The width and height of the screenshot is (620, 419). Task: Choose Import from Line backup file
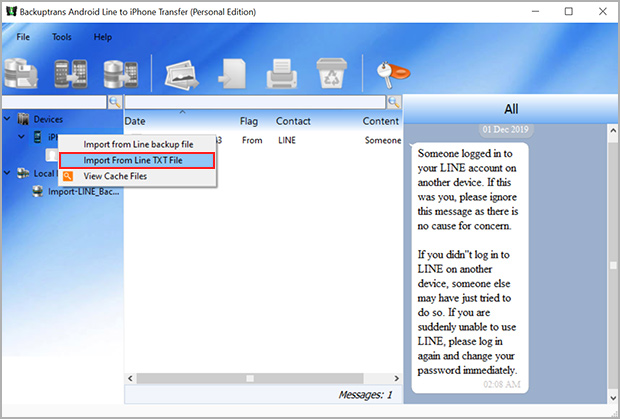coord(138,144)
